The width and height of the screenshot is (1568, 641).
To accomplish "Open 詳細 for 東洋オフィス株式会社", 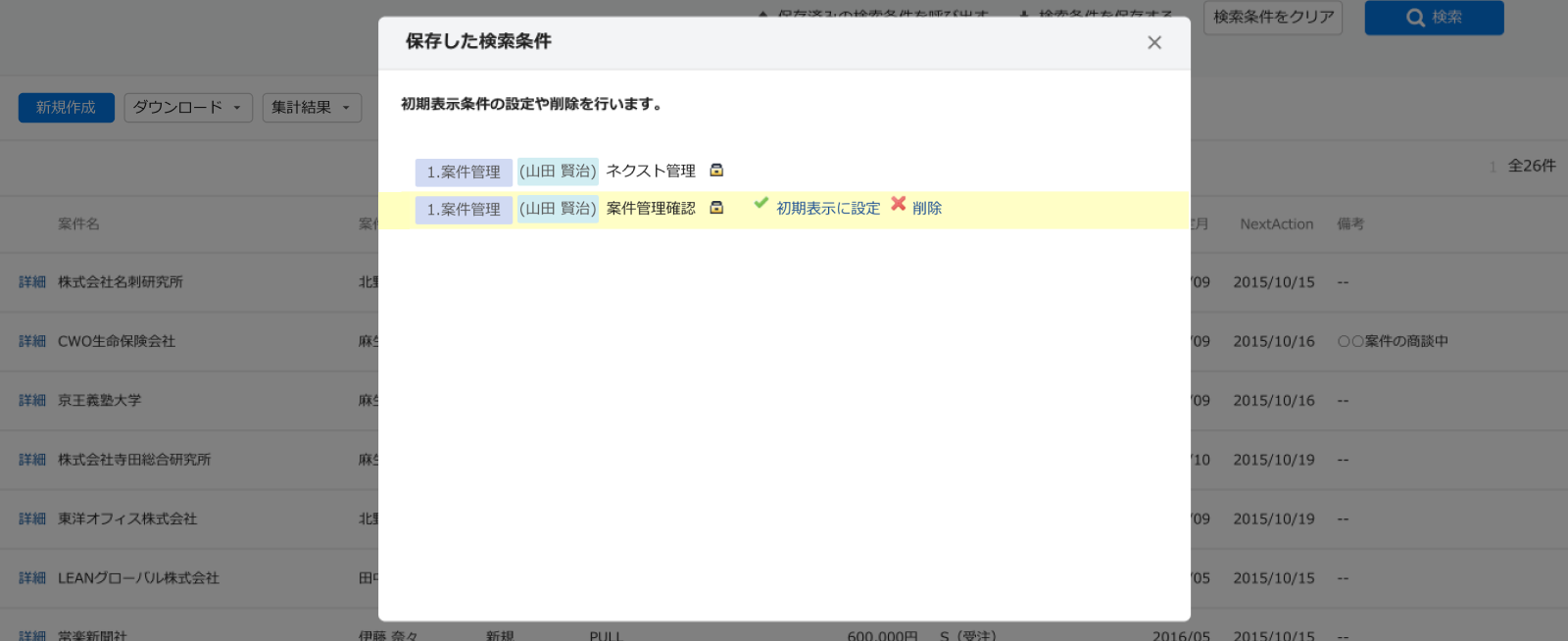I will click(x=32, y=519).
